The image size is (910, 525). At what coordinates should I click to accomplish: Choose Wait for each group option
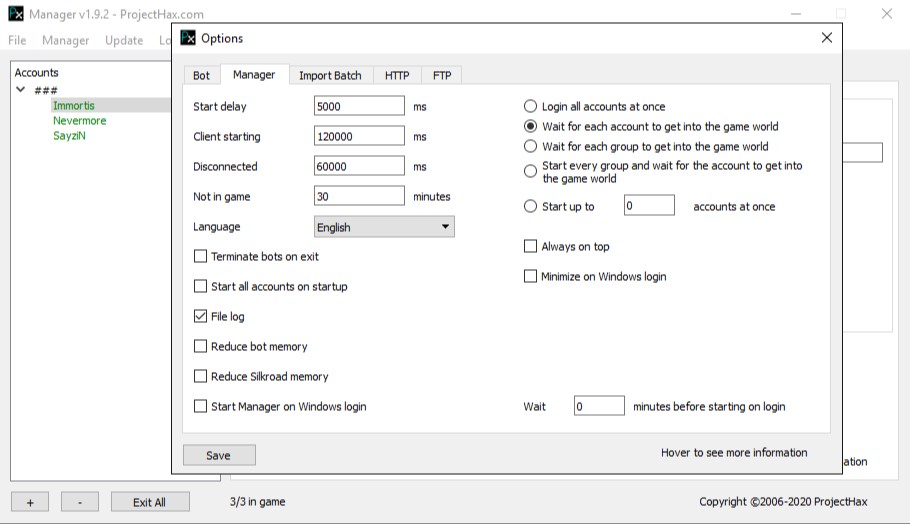point(531,147)
